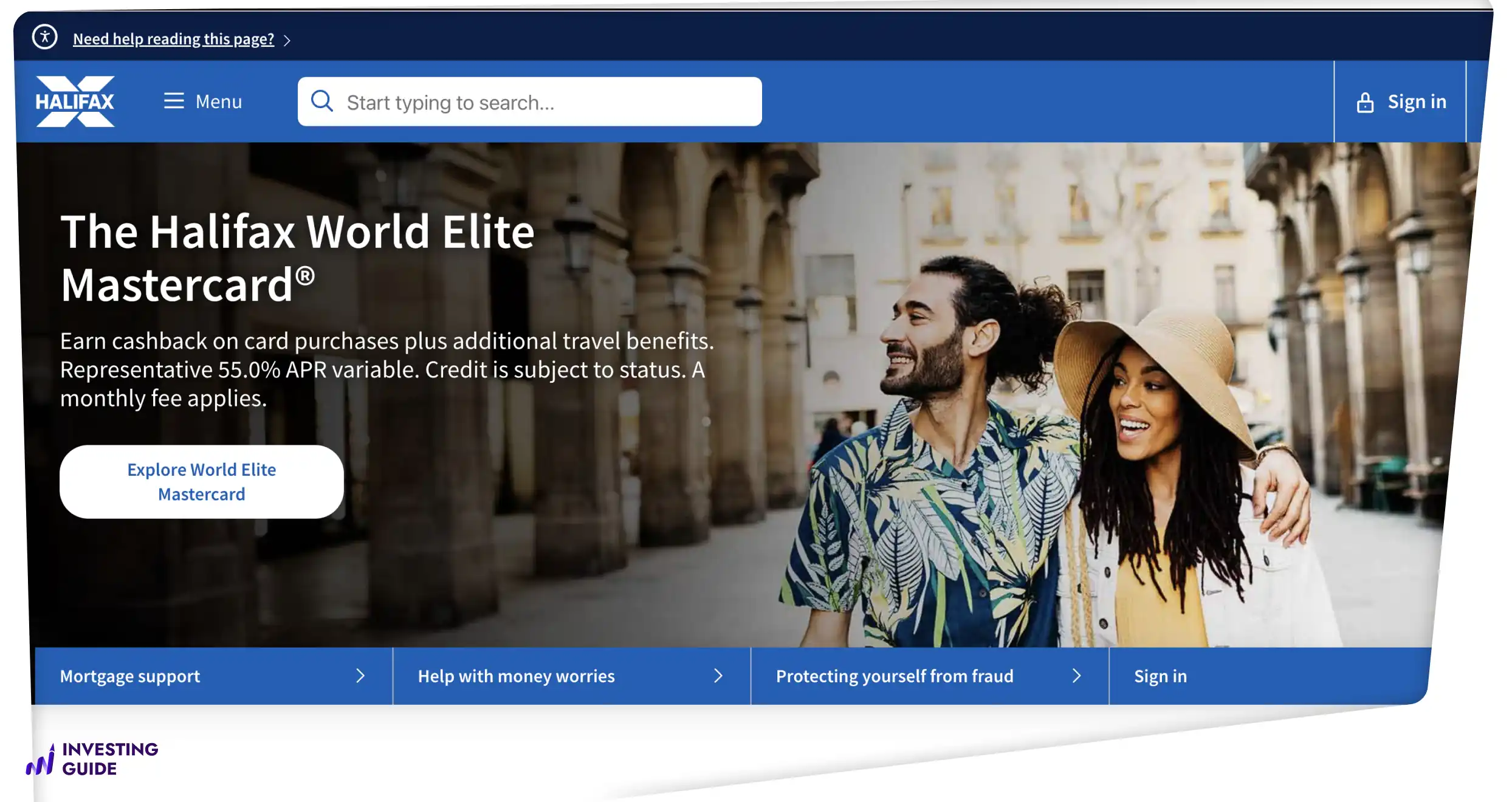Click the magnifying glass search icon

click(x=321, y=101)
